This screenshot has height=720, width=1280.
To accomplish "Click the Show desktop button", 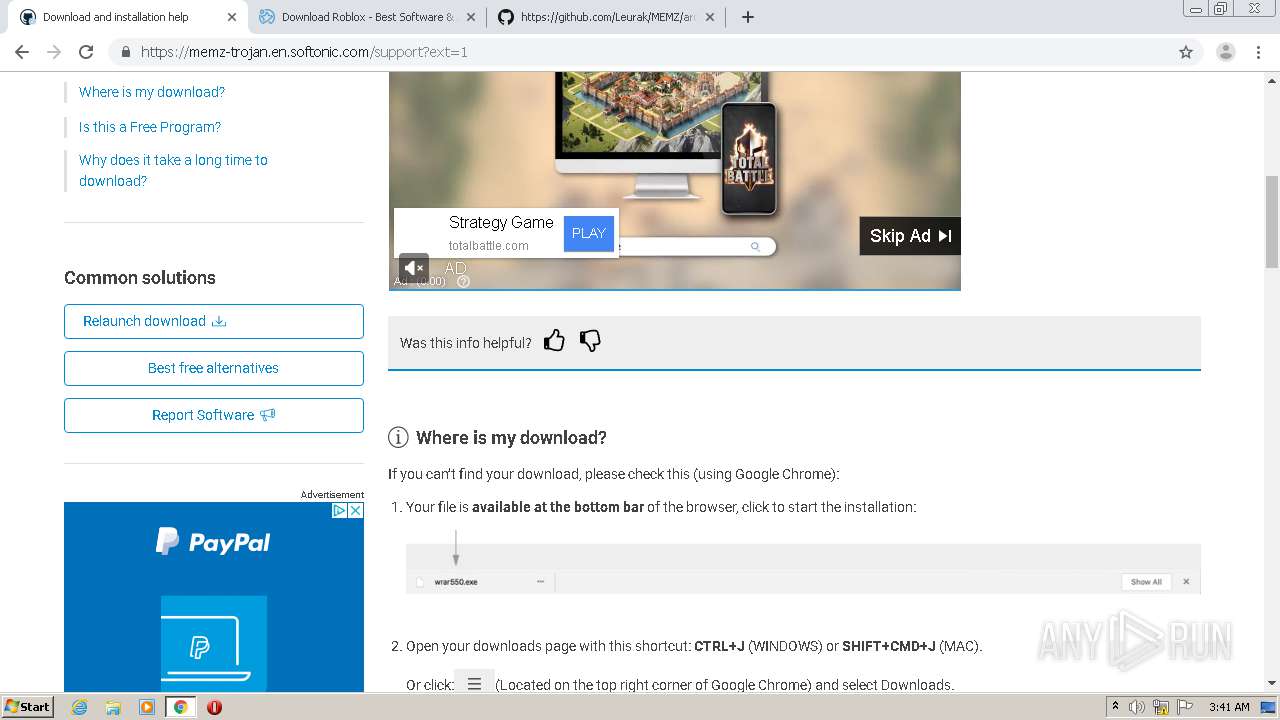I will (1269, 707).
